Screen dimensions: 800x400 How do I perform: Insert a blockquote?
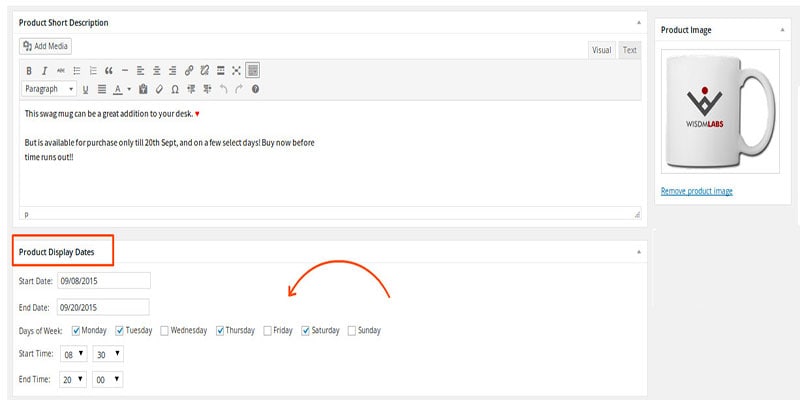[109, 71]
